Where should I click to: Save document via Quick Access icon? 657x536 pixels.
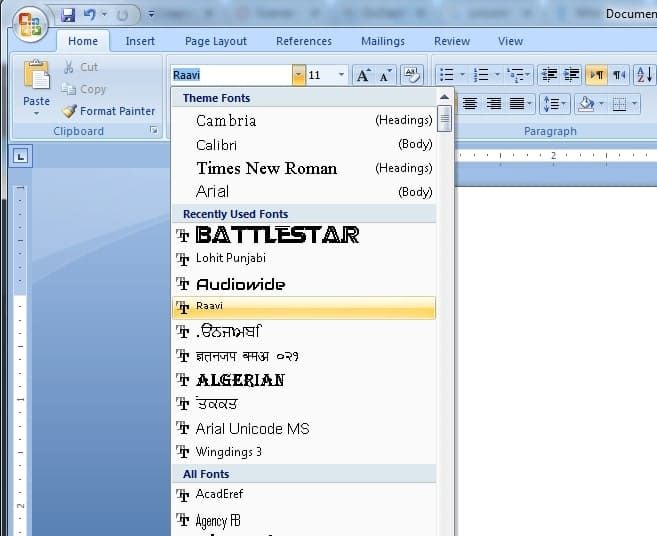[x=68, y=15]
